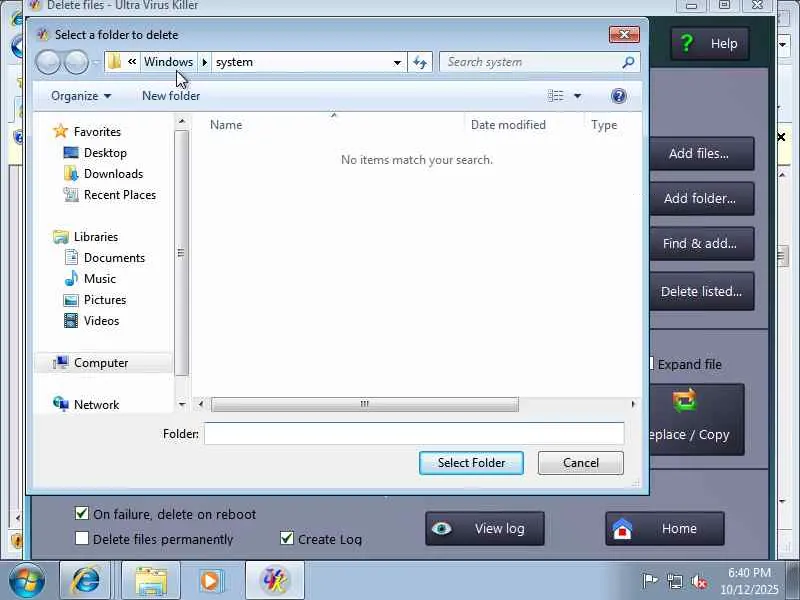
Task: Click the Action Center flag tray icon
Action: (649, 581)
